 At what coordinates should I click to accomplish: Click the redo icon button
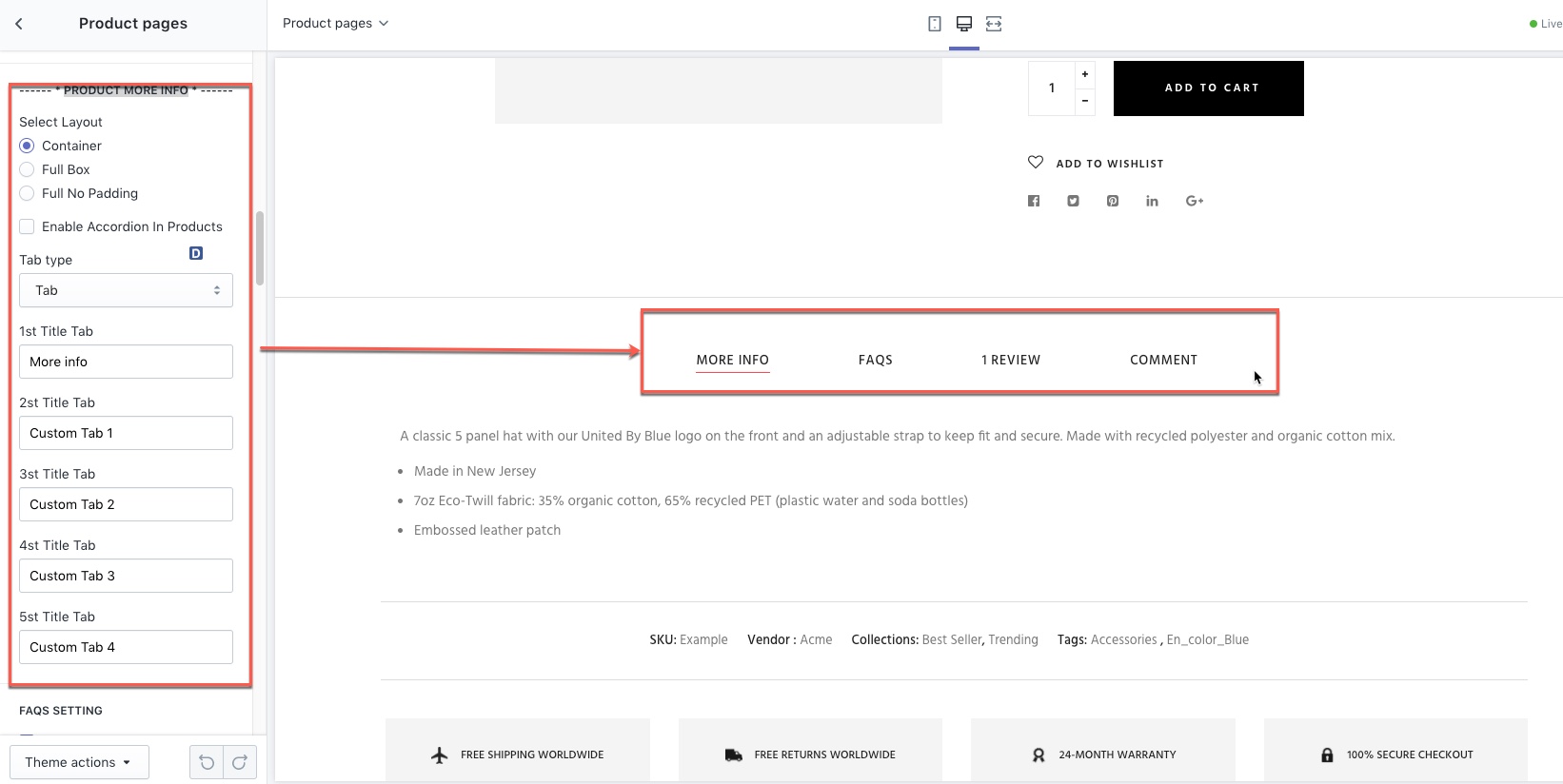240,762
